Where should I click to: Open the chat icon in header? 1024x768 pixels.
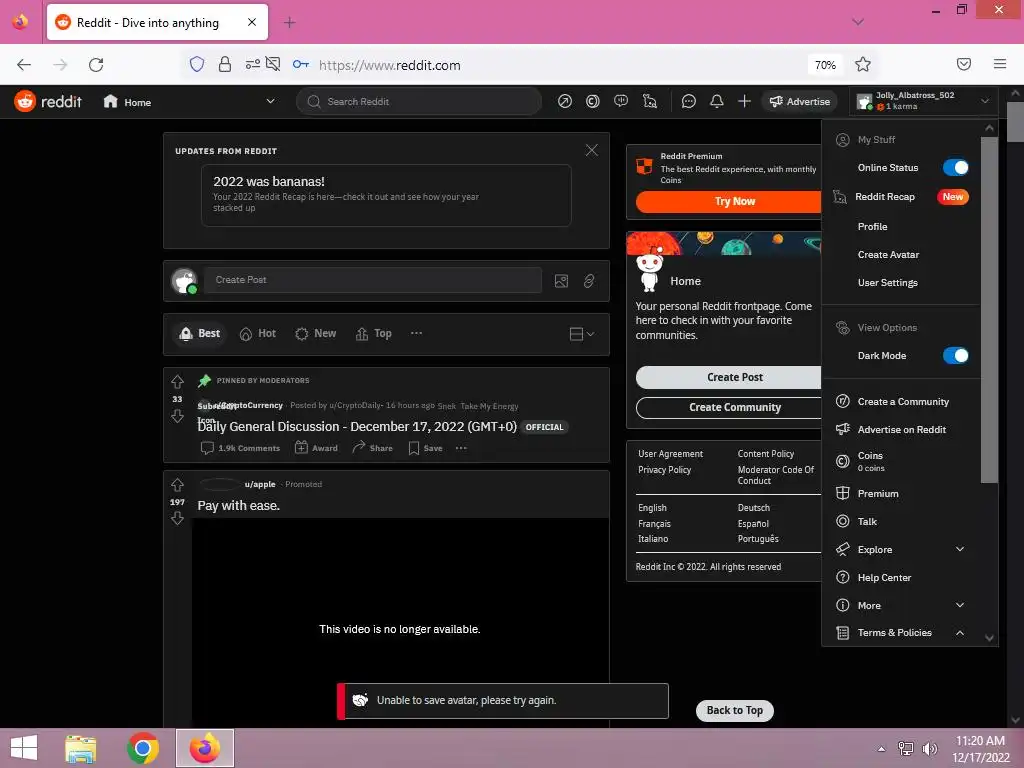click(x=688, y=101)
